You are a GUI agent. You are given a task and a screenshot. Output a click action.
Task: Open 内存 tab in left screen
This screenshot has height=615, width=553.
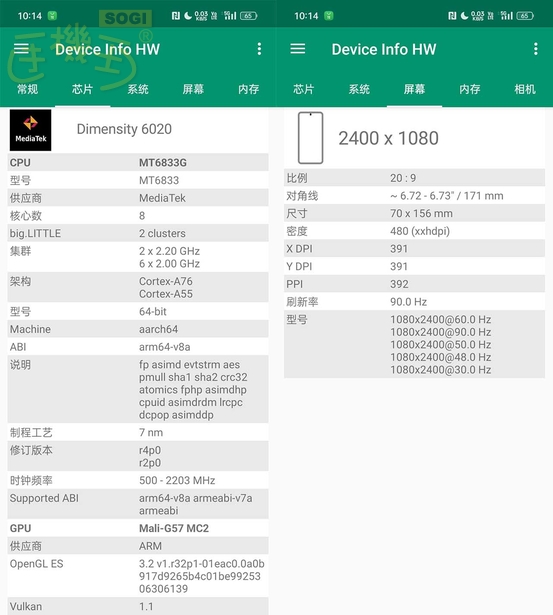248,89
